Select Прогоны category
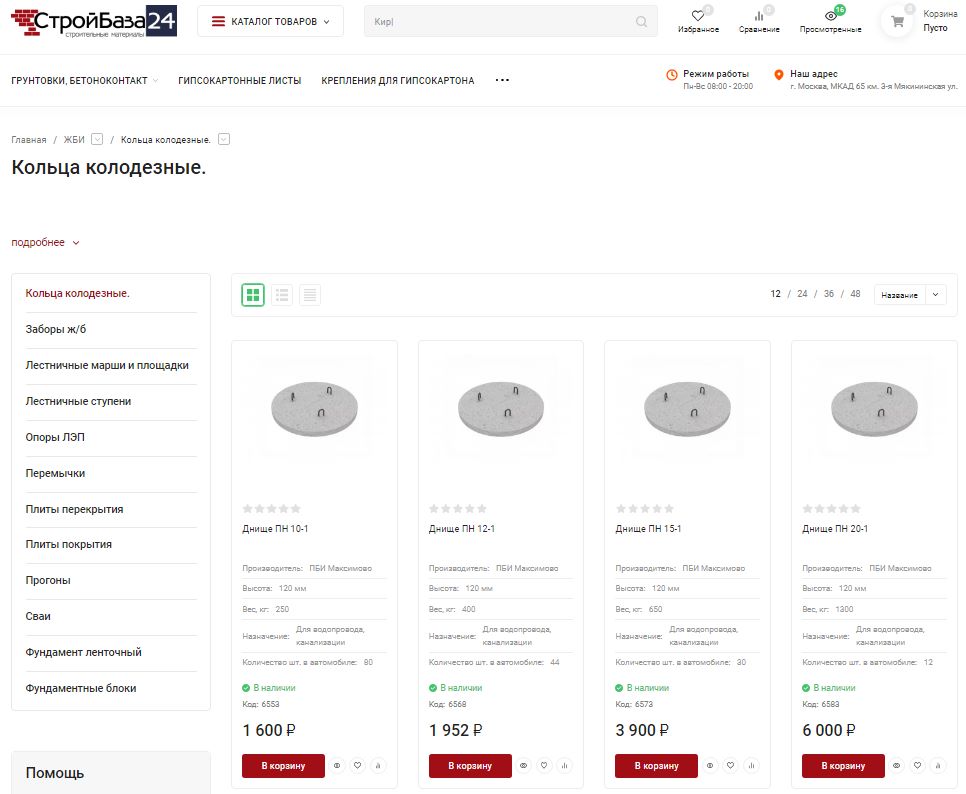Screen dimensions: 966x794 [47, 581]
